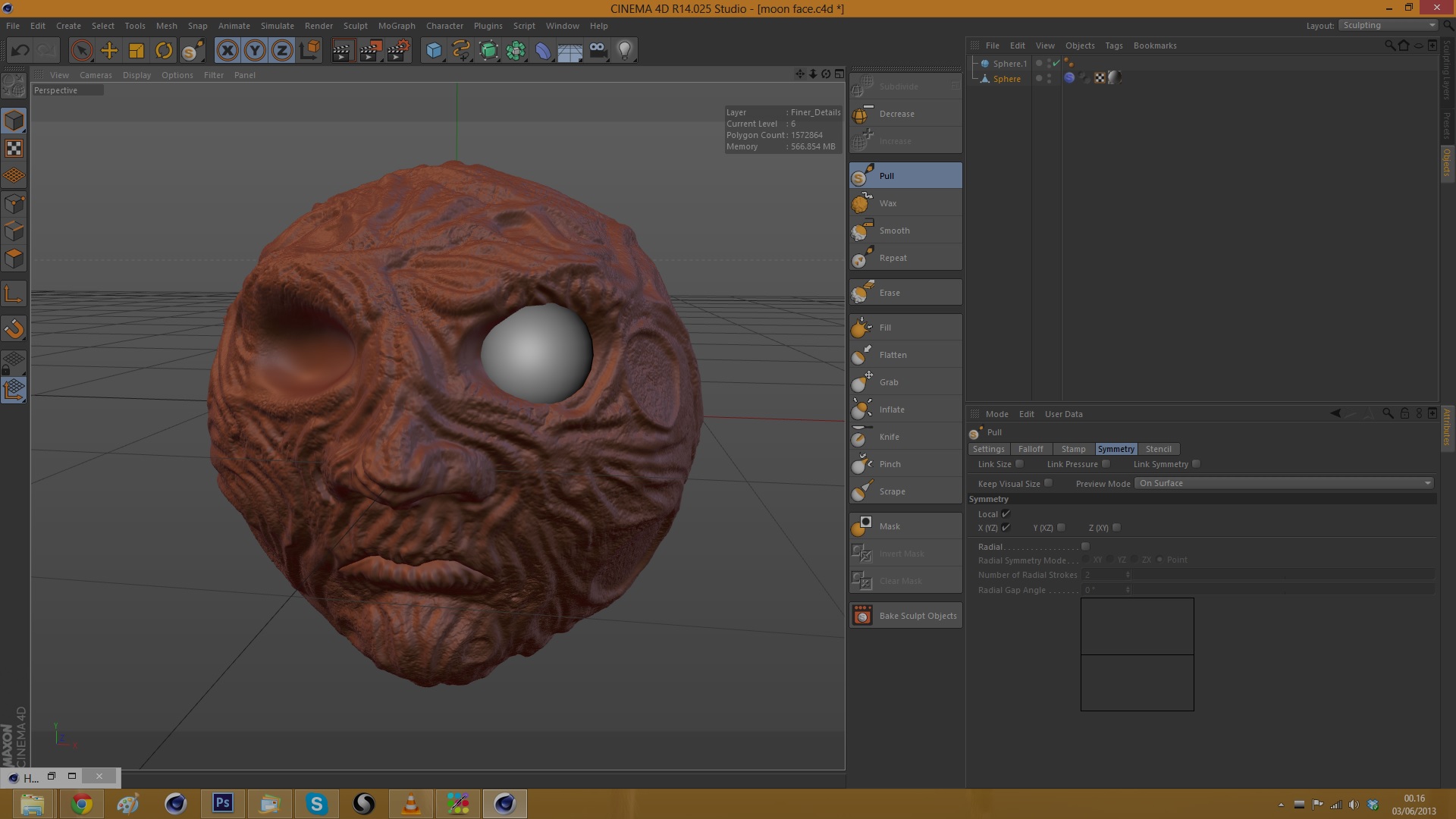Open the MoGraph menu
The image size is (1456, 819).
pos(397,26)
